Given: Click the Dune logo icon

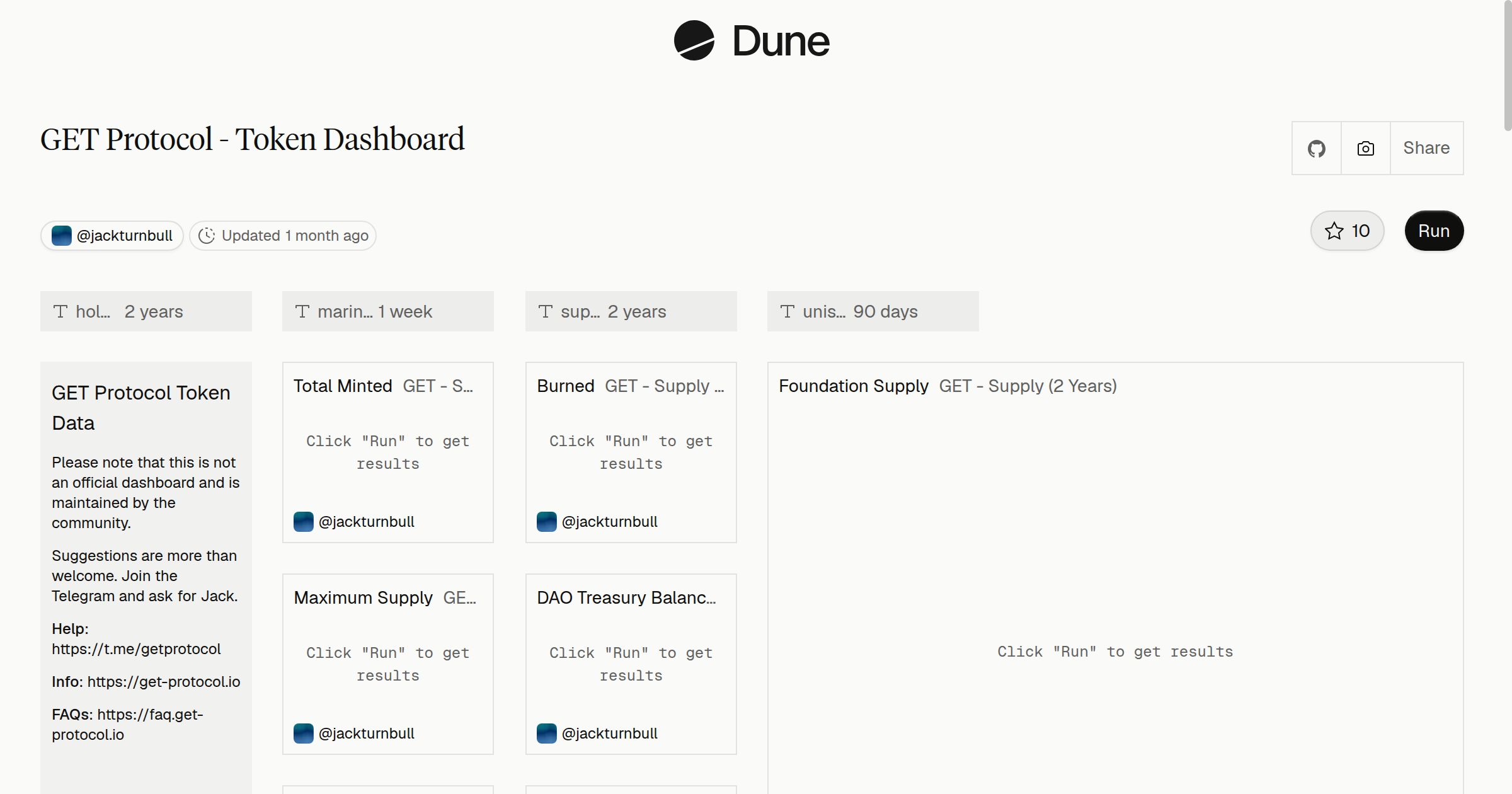Looking at the screenshot, I should click(694, 40).
